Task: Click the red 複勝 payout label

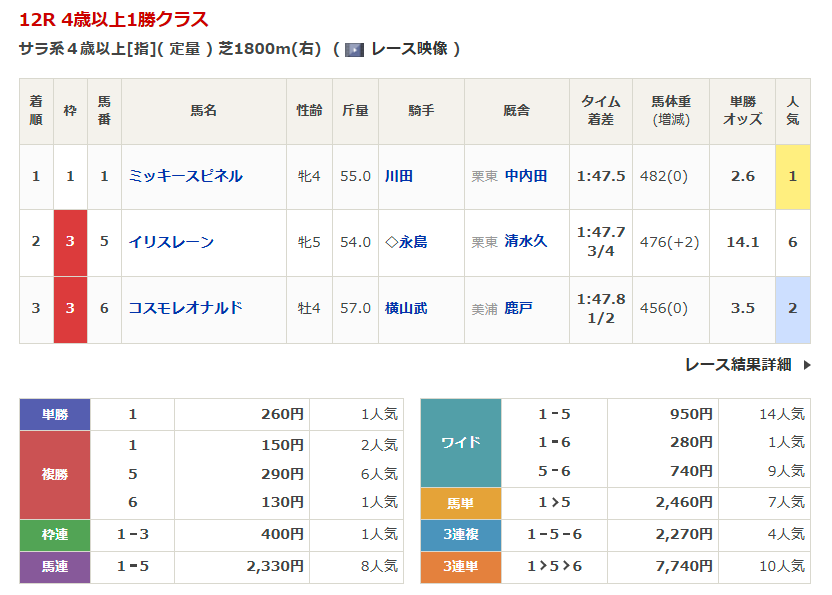Action: pyautogui.click(x=55, y=475)
